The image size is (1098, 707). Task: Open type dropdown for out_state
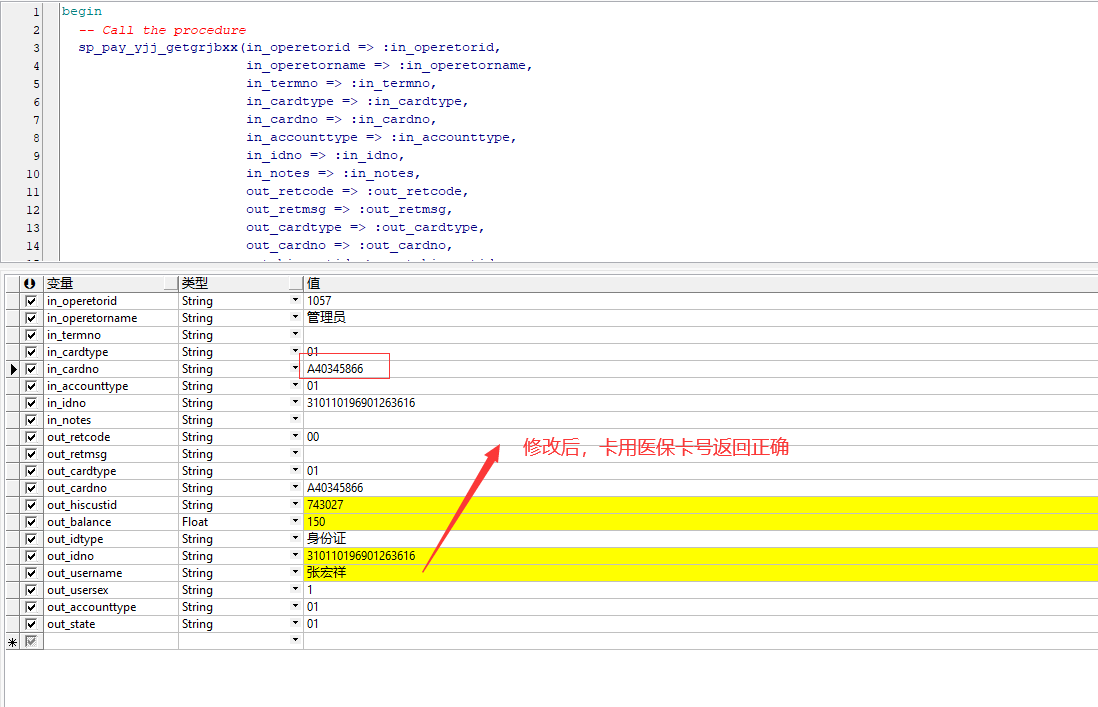coord(296,624)
